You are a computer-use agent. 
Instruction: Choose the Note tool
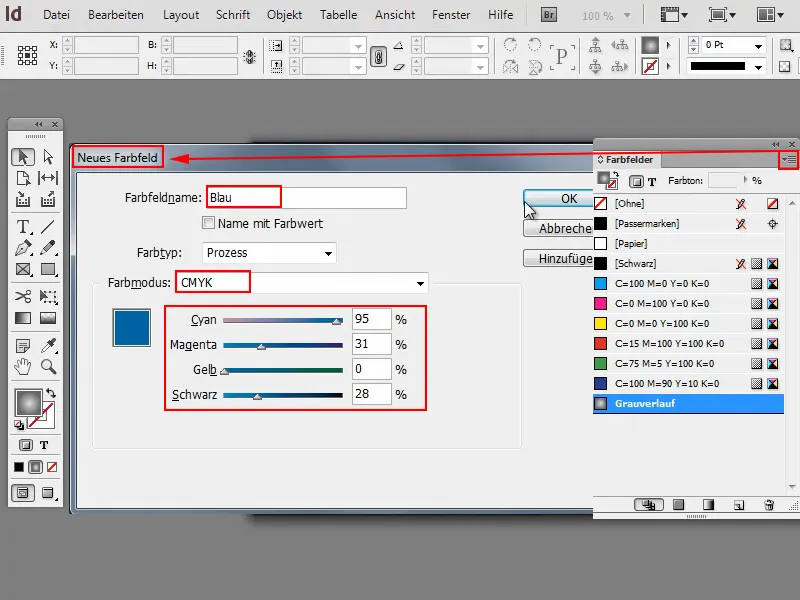click(x=23, y=345)
